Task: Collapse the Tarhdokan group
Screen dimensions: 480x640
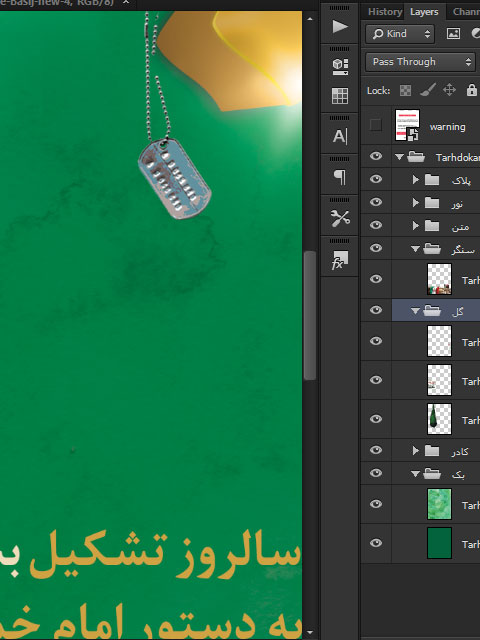Action: 400,157
